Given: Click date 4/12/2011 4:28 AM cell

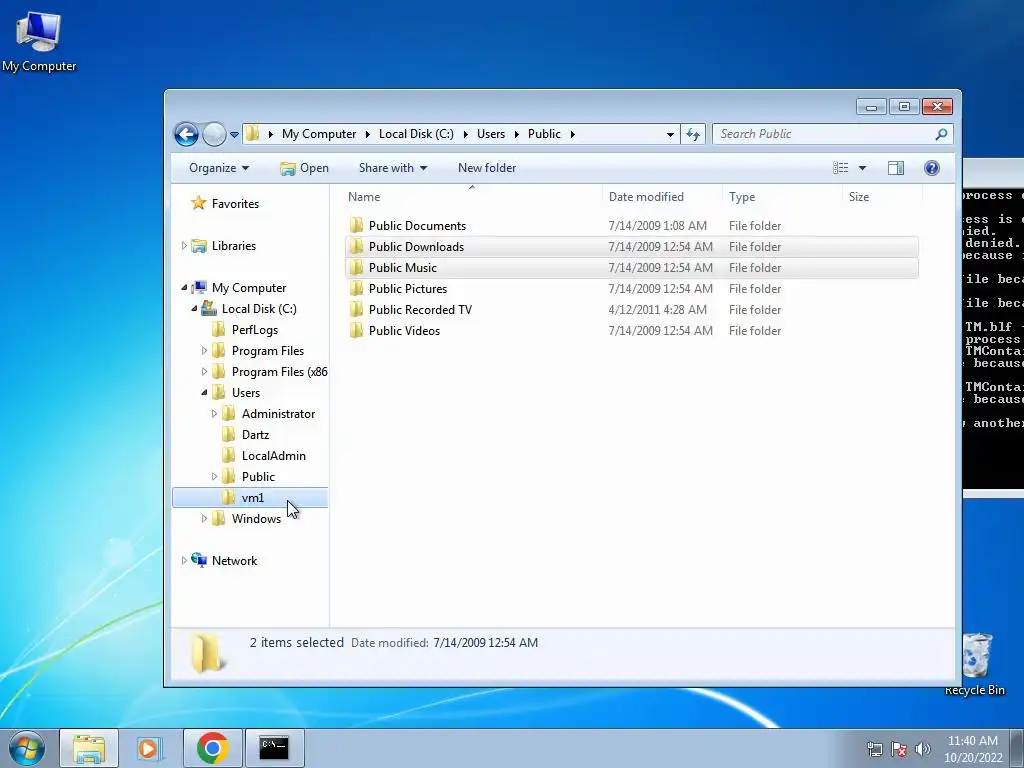Looking at the screenshot, I should click(657, 310).
